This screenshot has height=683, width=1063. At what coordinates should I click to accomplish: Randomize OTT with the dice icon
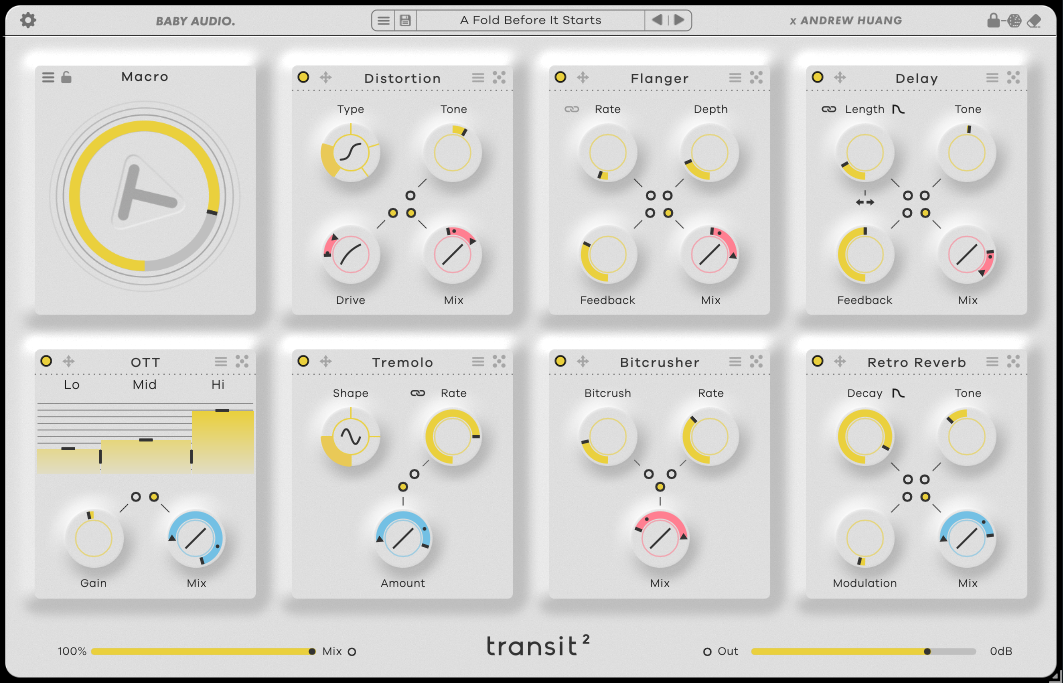click(242, 362)
